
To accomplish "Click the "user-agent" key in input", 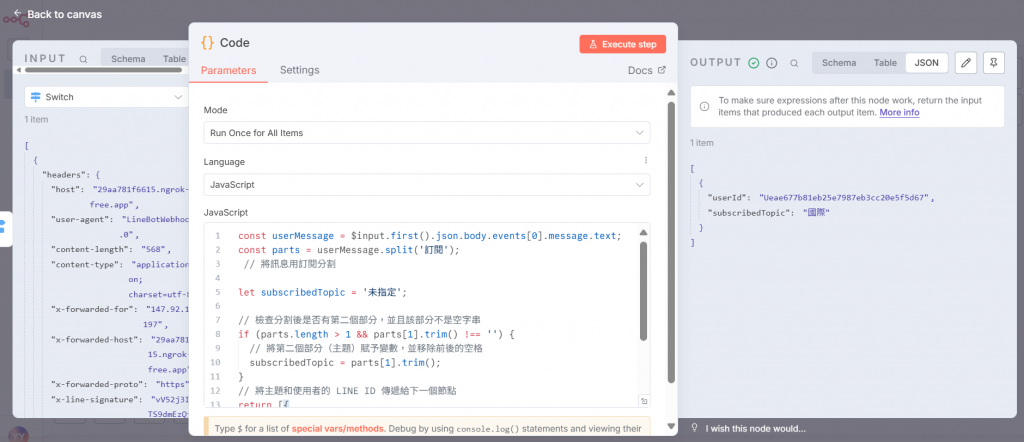I will (x=82, y=219).
